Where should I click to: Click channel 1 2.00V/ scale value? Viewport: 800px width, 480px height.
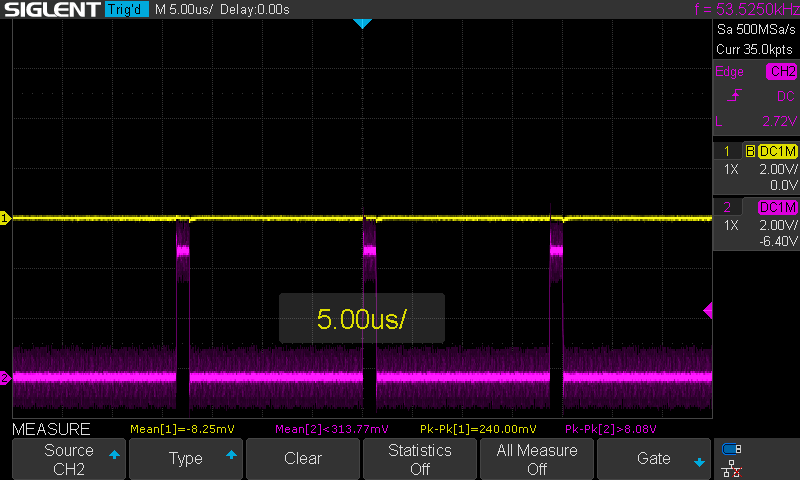778,169
